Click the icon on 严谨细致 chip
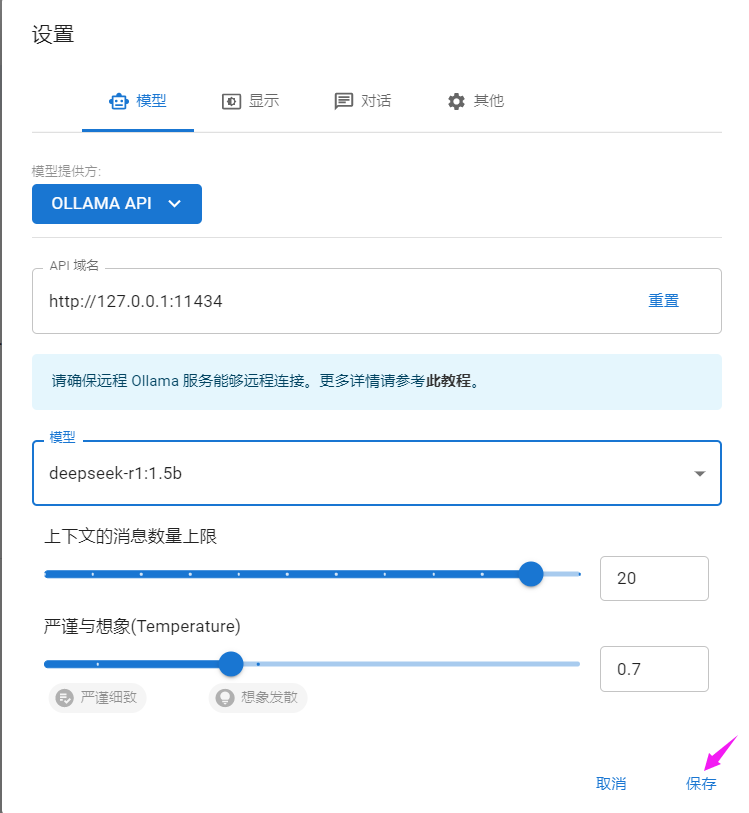The height and width of the screenshot is (813, 749). tap(65, 698)
